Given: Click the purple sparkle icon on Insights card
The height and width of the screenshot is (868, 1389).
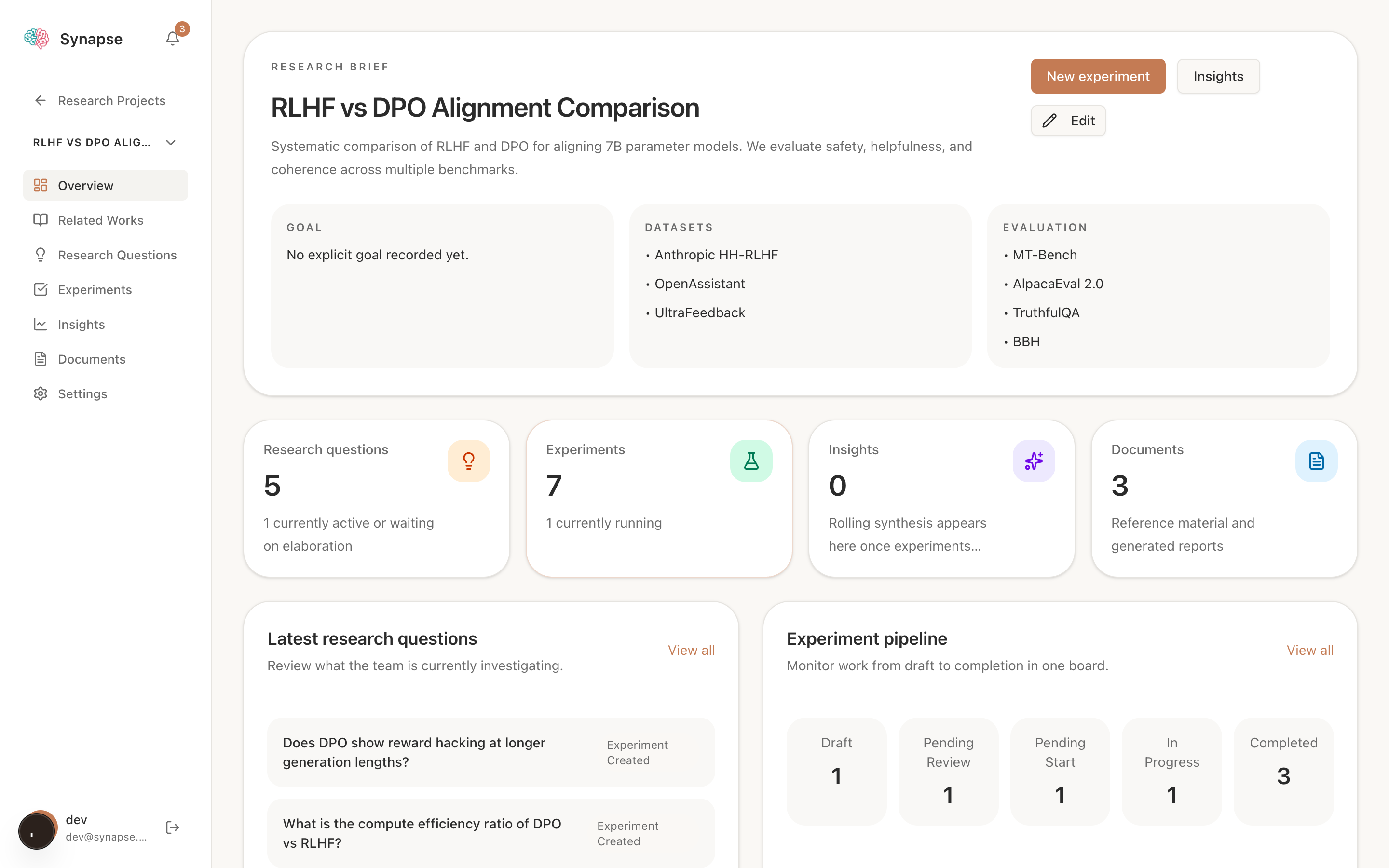Looking at the screenshot, I should (x=1033, y=461).
